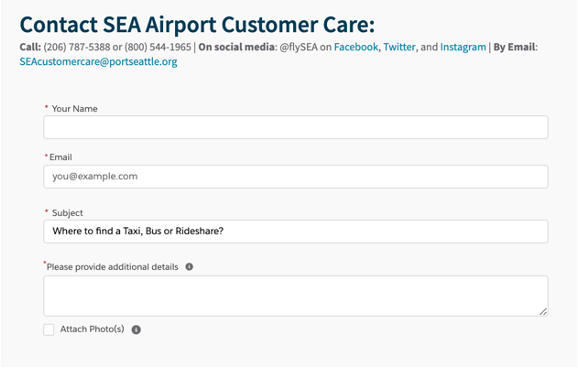578x368 pixels.
Task: Focus the Your Name text field
Action: [296, 127]
